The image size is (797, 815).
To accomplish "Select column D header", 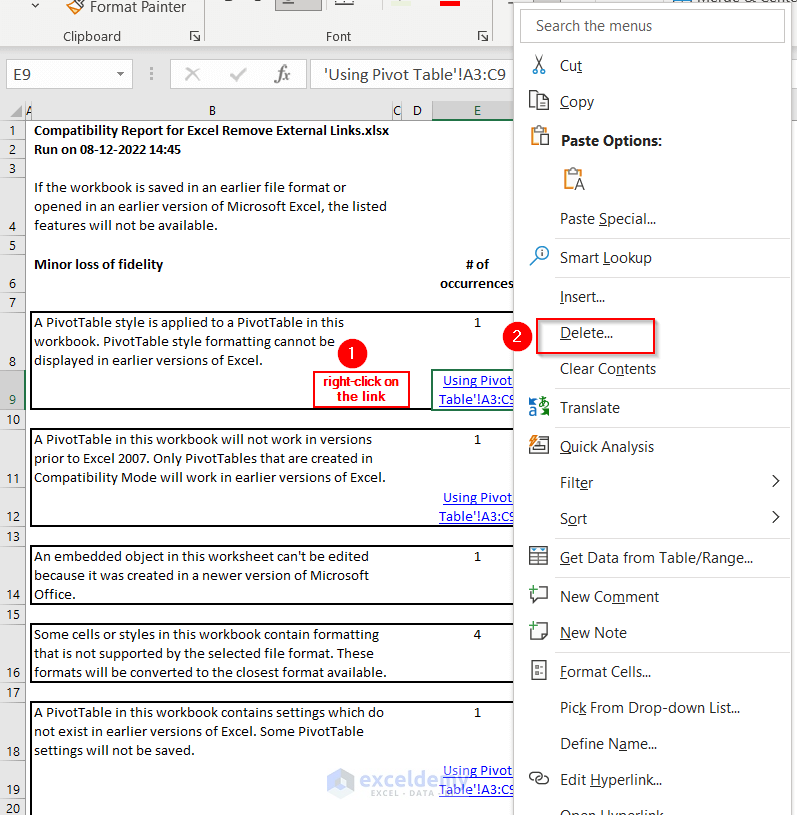I will pos(417,111).
